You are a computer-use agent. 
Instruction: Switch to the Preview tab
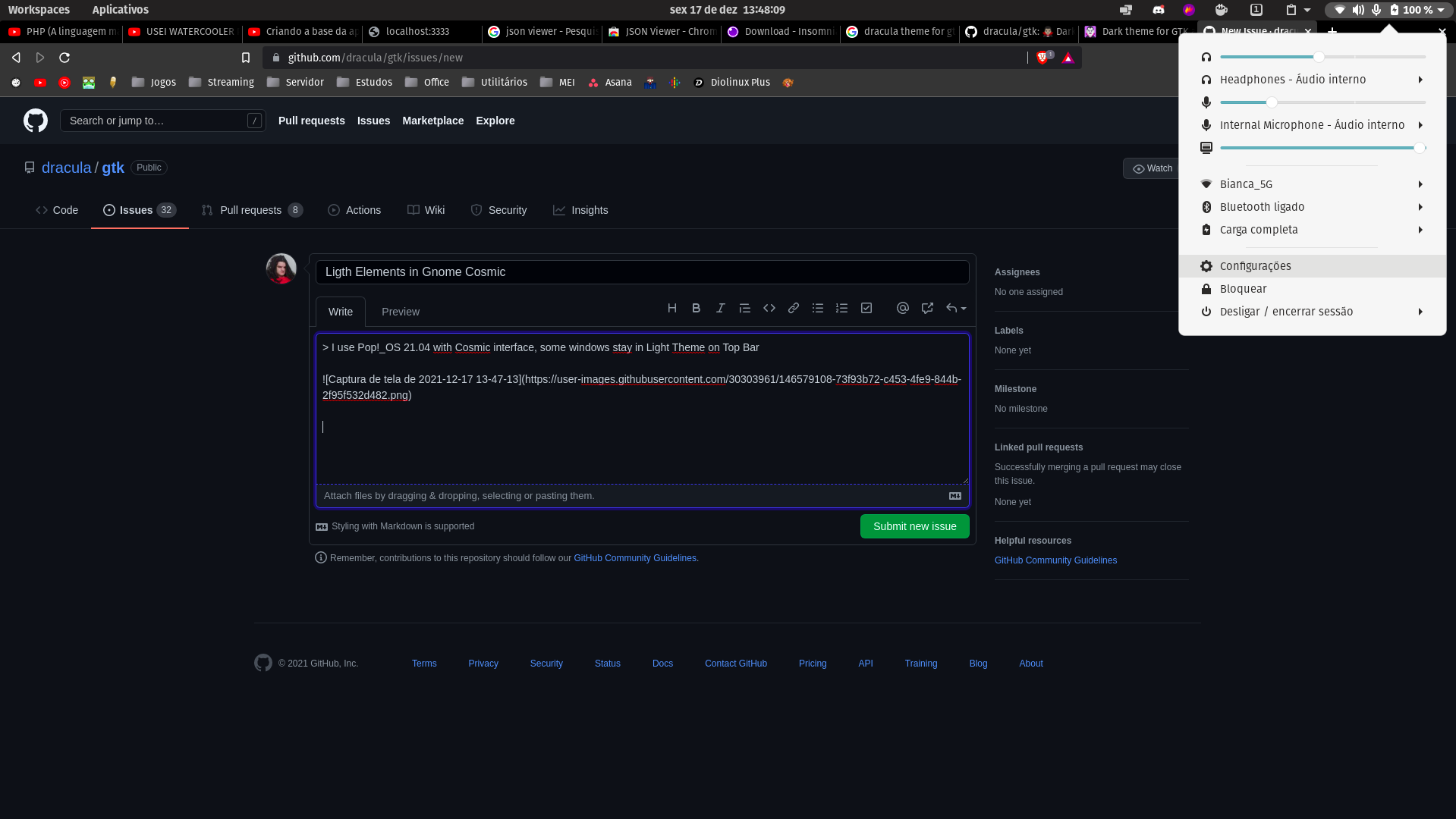point(401,312)
